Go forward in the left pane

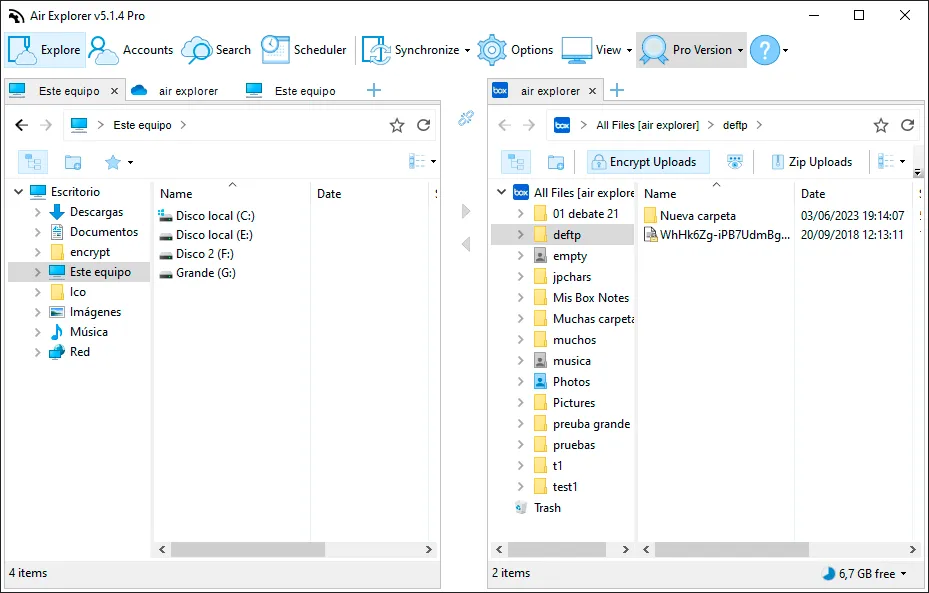pos(46,125)
